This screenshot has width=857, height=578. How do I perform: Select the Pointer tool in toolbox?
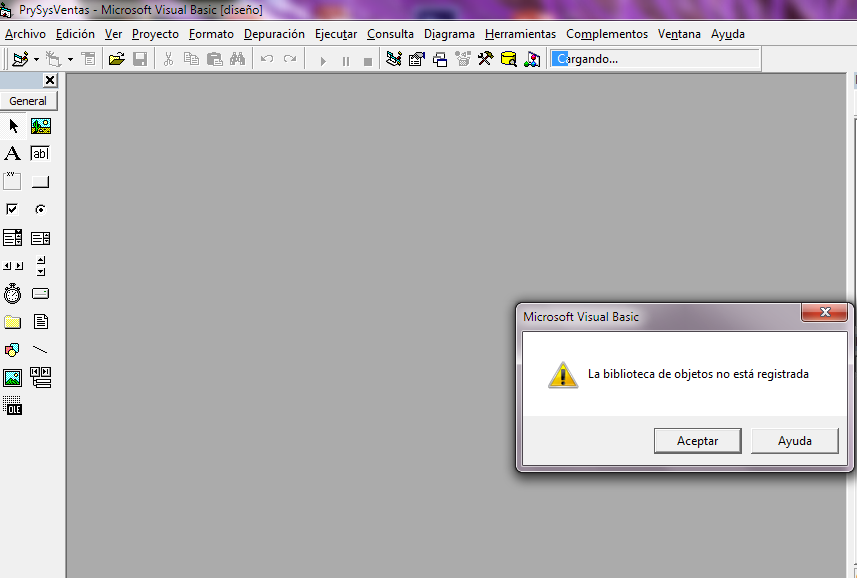13,126
